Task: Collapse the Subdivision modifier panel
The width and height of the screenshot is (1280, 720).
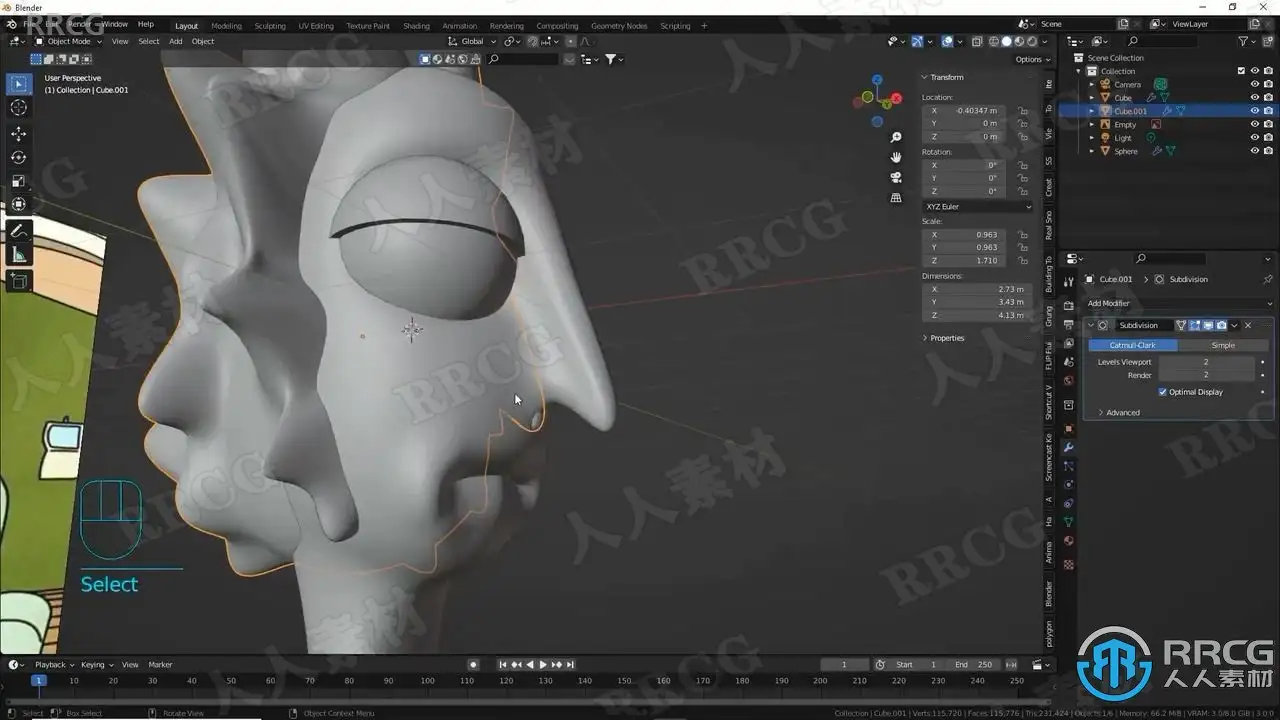Action: tap(1091, 325)
